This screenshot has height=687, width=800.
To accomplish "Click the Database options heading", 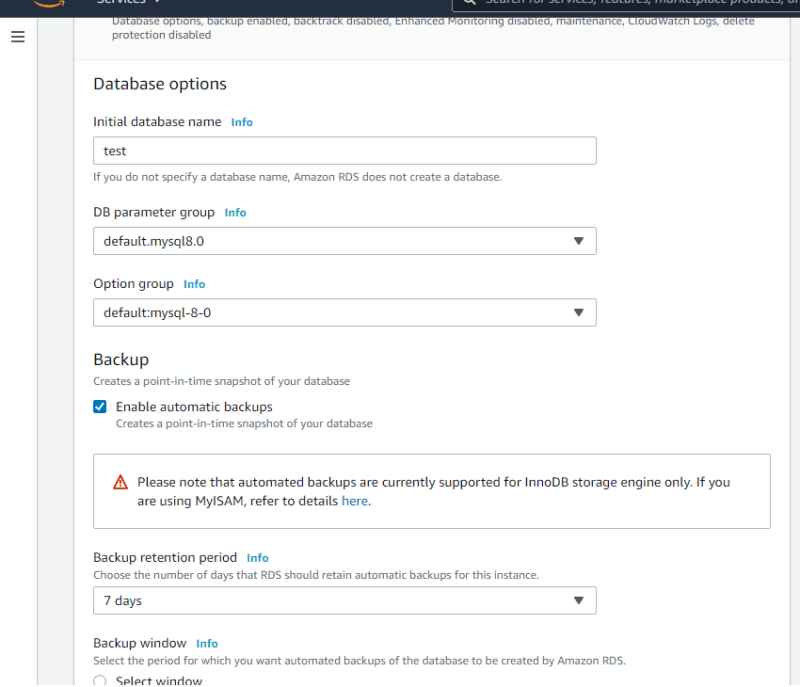I will click(160, 84).
